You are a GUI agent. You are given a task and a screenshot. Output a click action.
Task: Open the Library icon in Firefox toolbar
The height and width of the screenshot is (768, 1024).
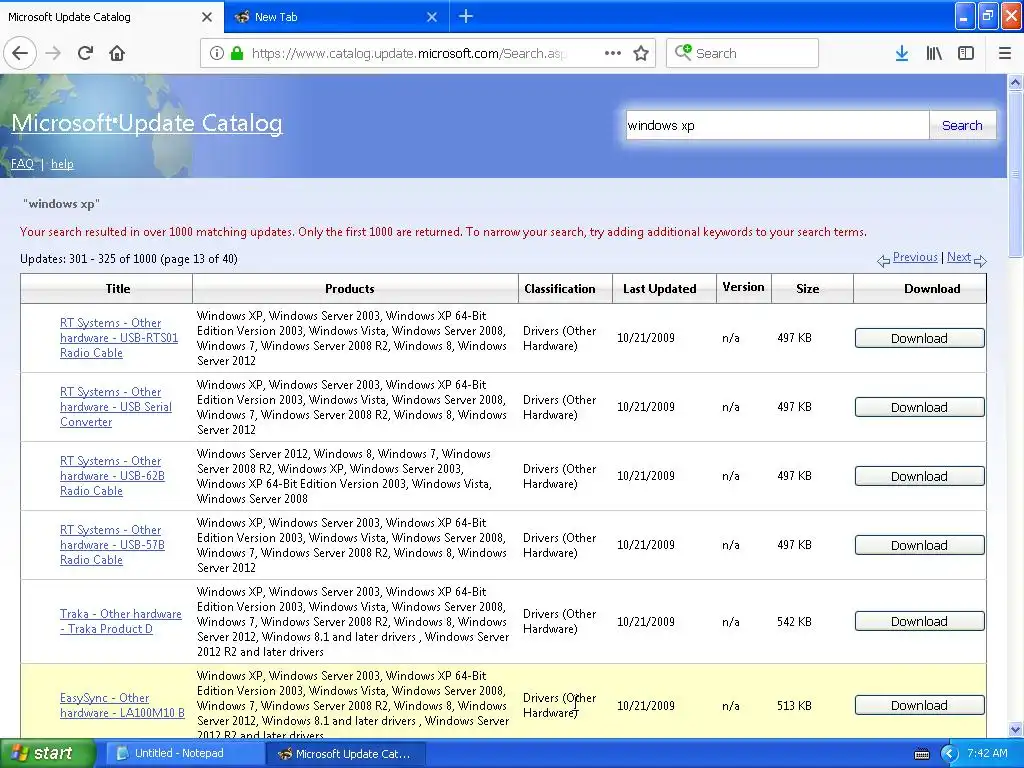pos(934,54)
